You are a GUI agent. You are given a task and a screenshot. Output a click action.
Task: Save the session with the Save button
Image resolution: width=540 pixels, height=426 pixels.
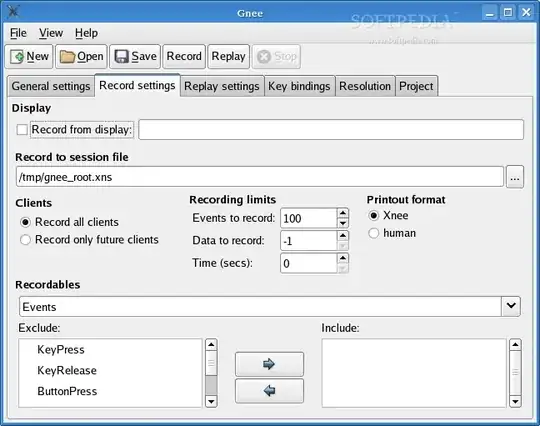135,56
